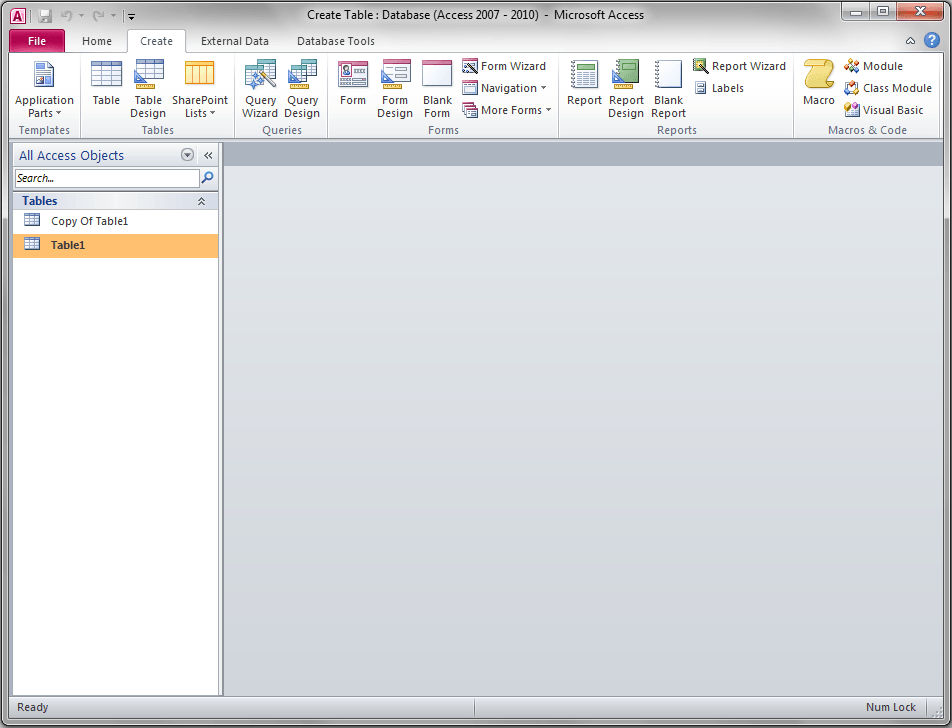
Task: Open Report Design view
Action: coord(626,89)
